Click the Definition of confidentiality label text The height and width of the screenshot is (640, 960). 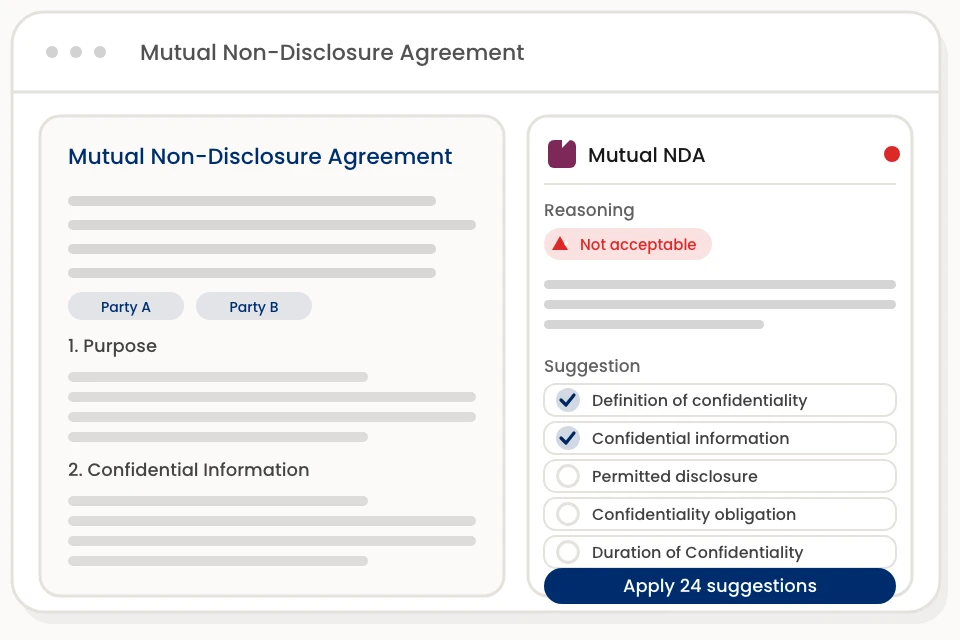tap(699, 401)
